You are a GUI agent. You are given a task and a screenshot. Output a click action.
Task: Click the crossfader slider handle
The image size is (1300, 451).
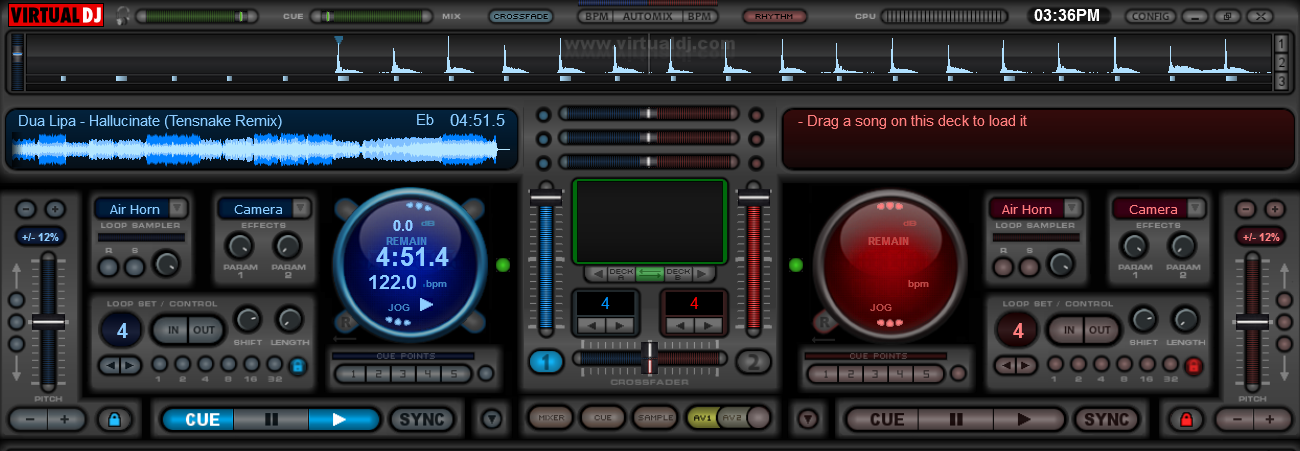649,358
